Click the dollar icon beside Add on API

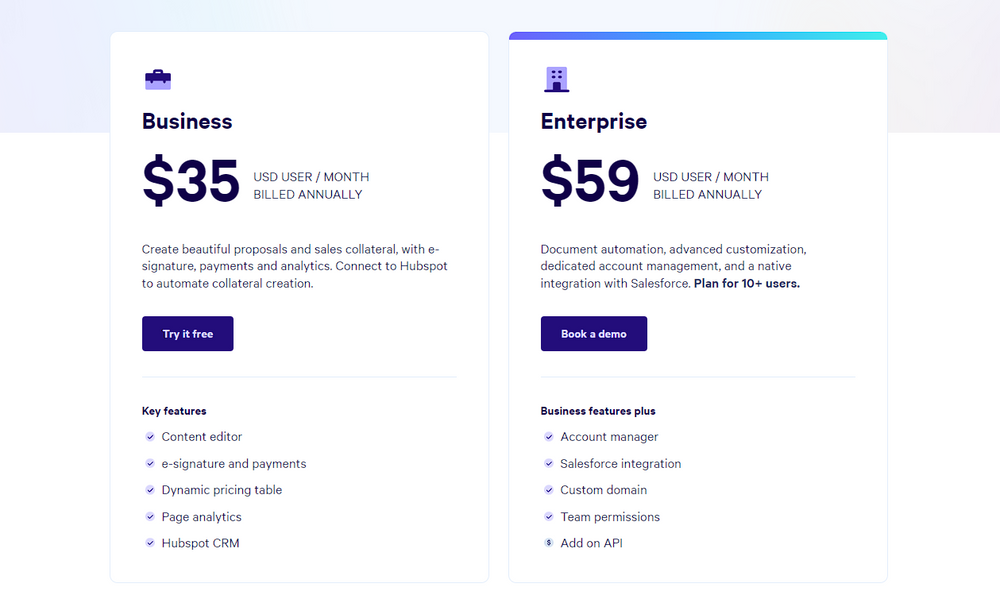pyautogui.click(x=549, y=543)
